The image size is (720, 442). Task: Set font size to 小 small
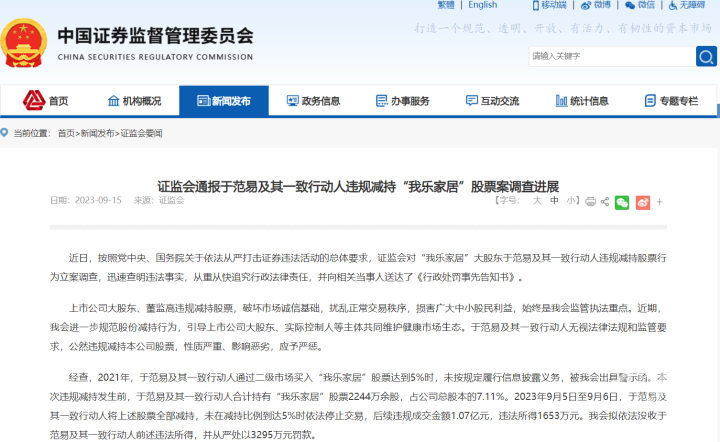coord(571,201)
